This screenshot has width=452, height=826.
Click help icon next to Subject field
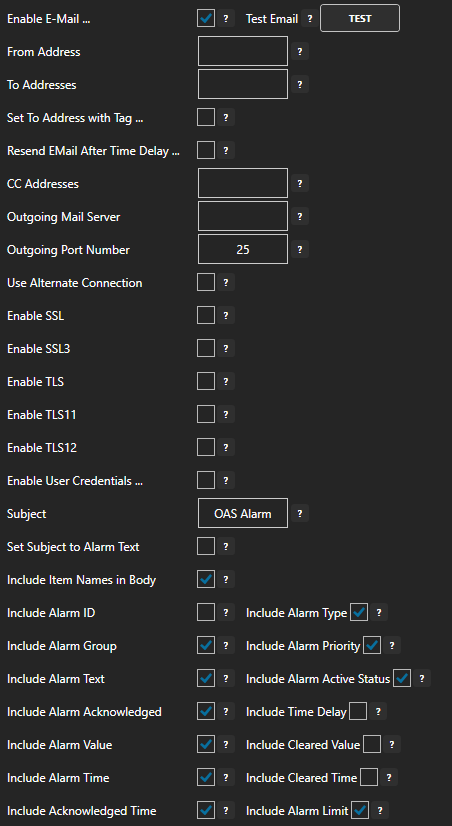300,513
